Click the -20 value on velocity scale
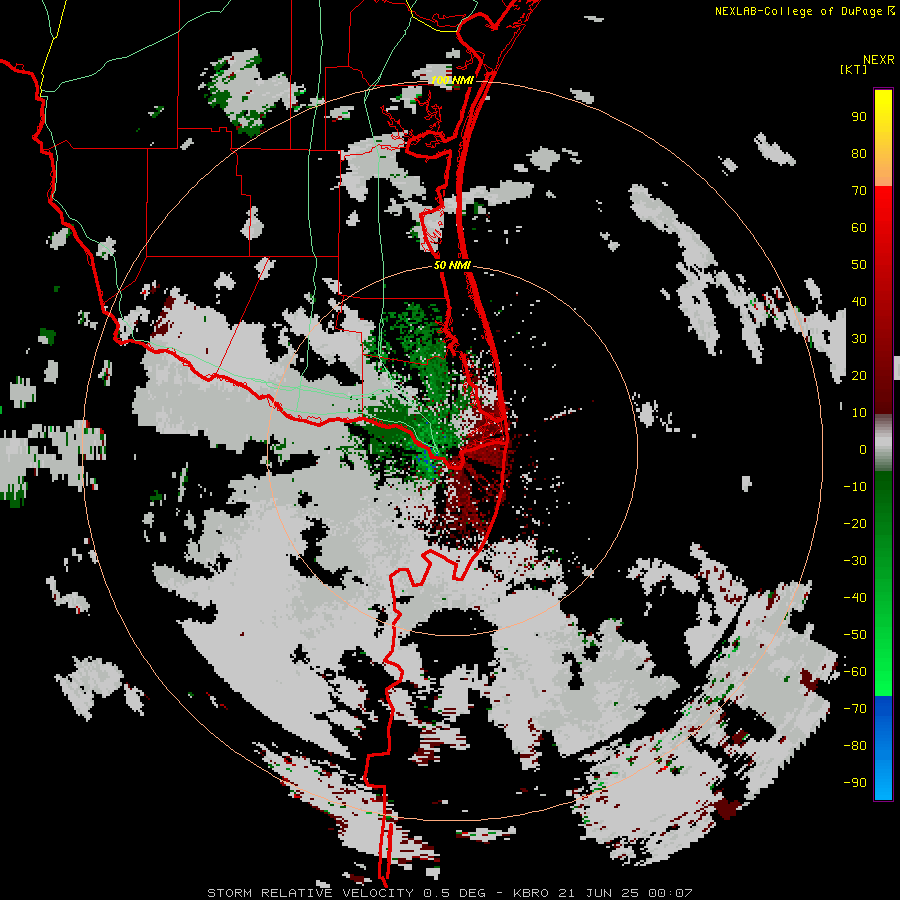Screen dimensions: 900x900 pos(855,524)
